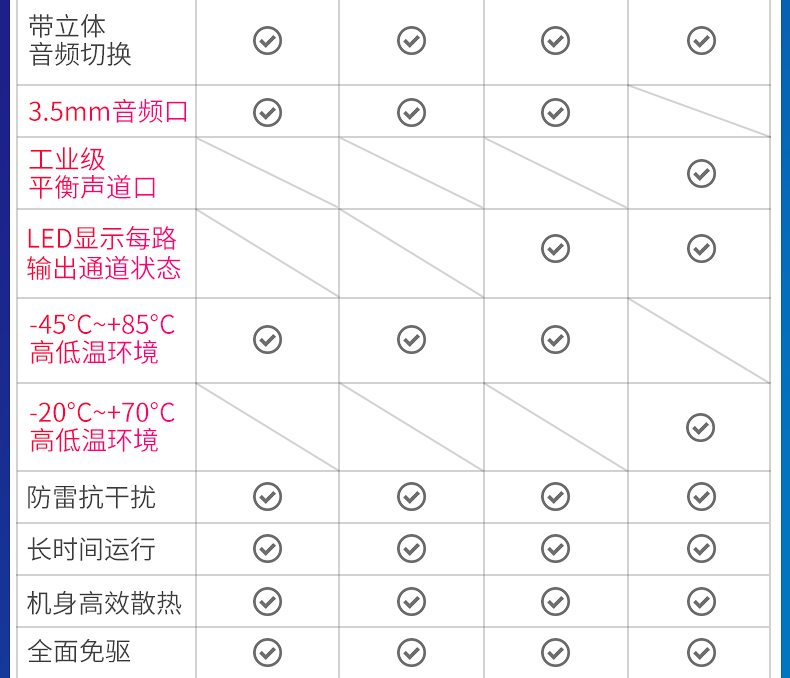Click first-column checkmark in -45°C~+85°C row
The image size is (790, 678).
pyautogui.click(x=267, y=340)
